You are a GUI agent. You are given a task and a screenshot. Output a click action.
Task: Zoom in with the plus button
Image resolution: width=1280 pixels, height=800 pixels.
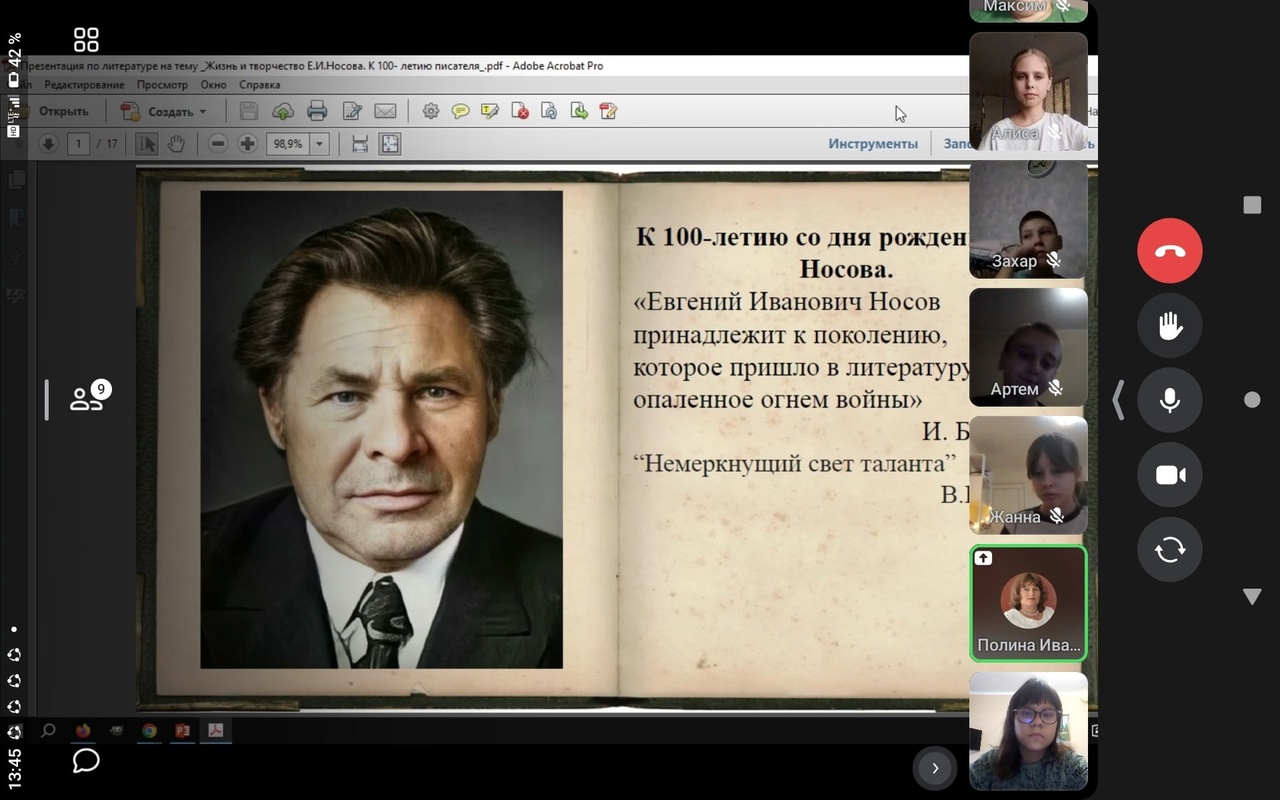pyautogui.click(x=247, y=144)
